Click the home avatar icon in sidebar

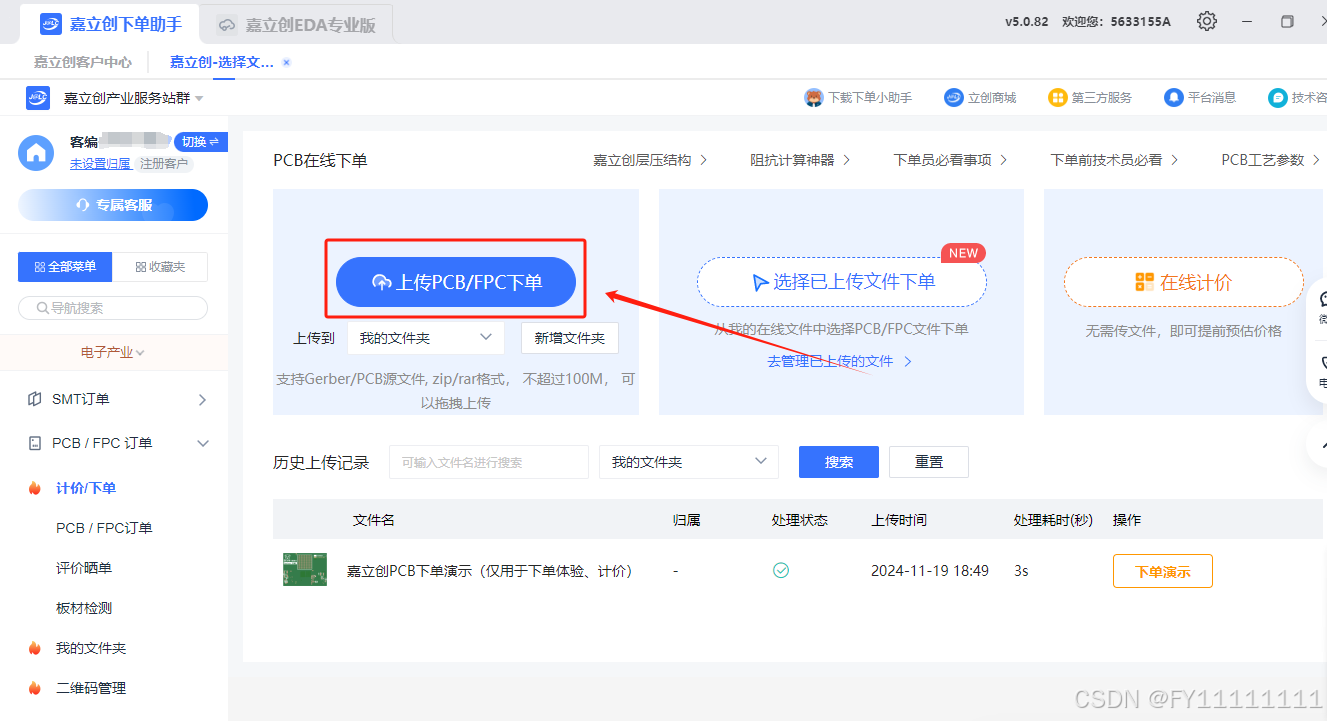[x=37, y=153]
